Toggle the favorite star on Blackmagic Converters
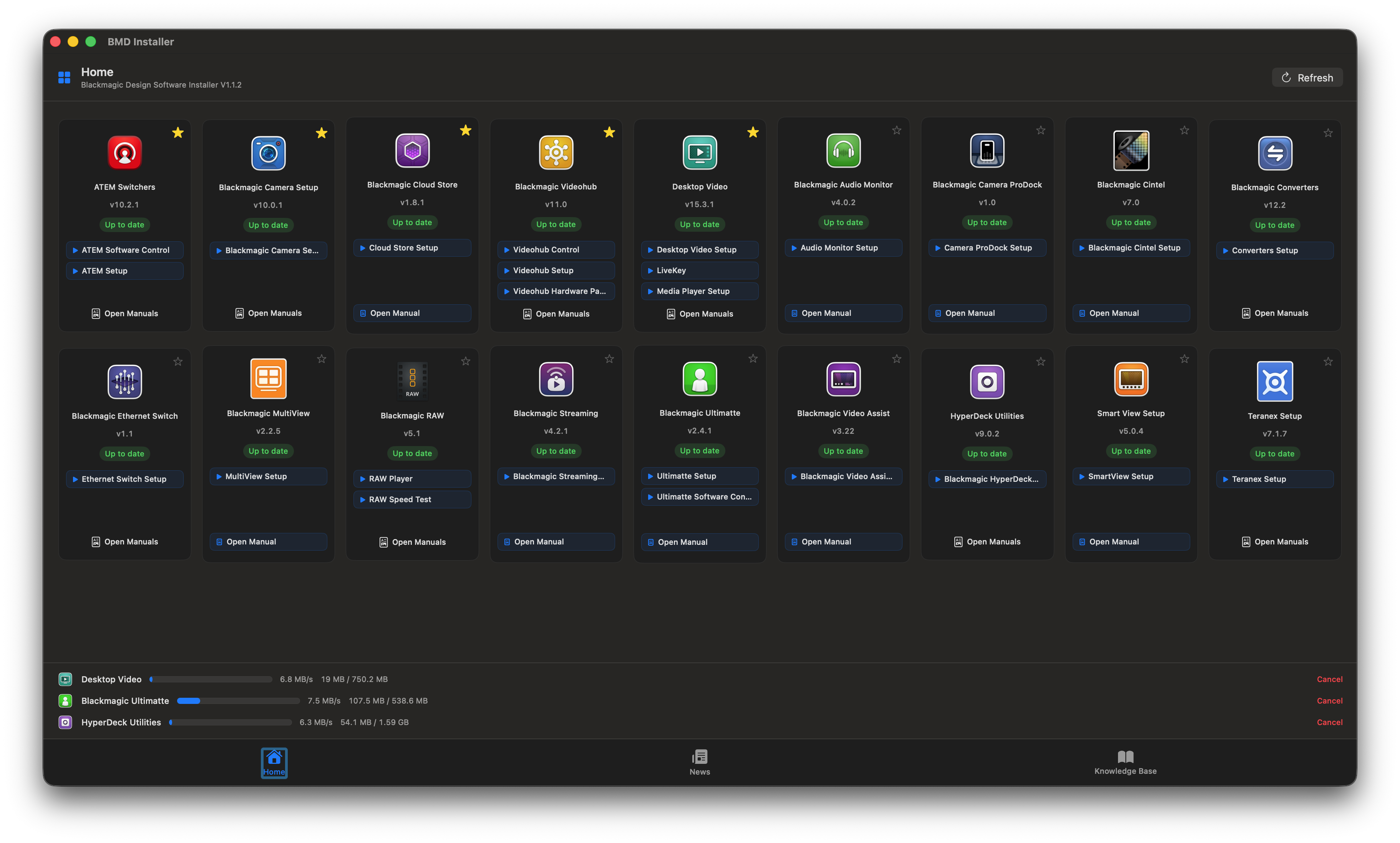1400x843 pixels. pyautogui.click(x=1328, y=132)
